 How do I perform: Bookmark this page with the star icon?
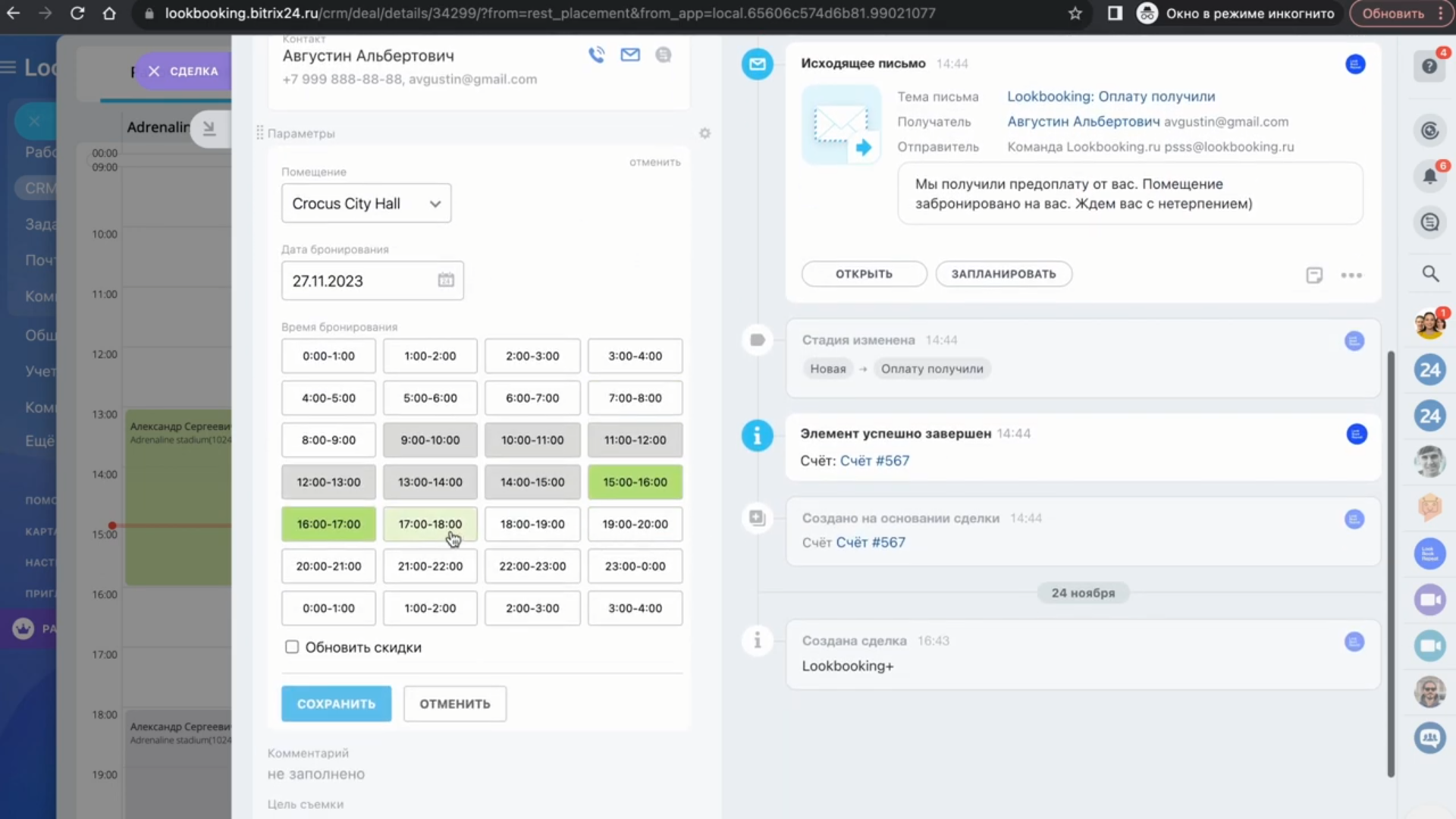tap(1075, 14)
